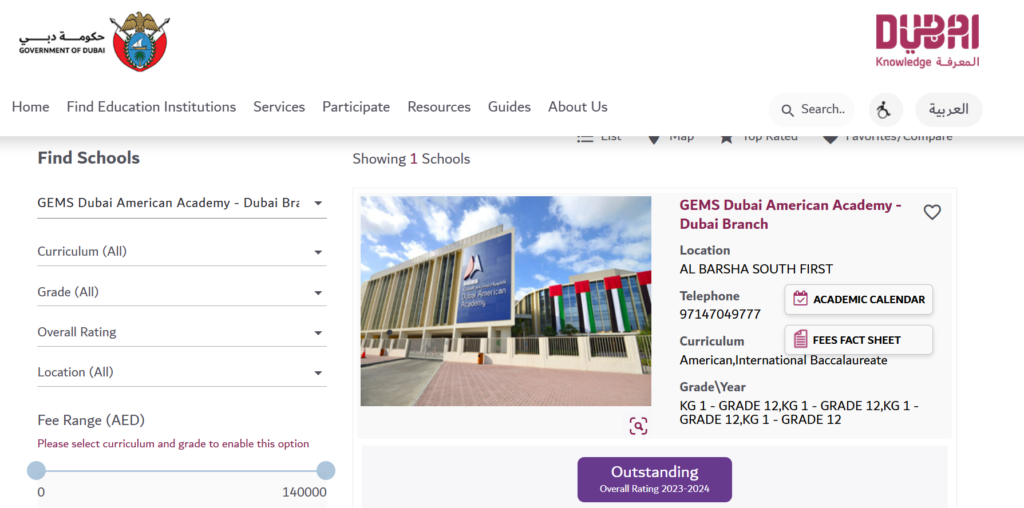The width and height of the screenshot is (1024, 508).
Task: Expand the school name dropdown
Action: coord(182,203)
